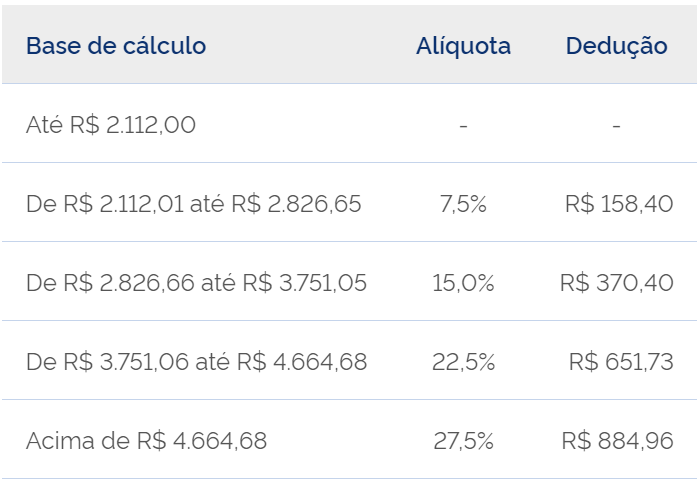Select the R$ 370,40 deduction value
The image size is (697, 481).
(617, 283)
